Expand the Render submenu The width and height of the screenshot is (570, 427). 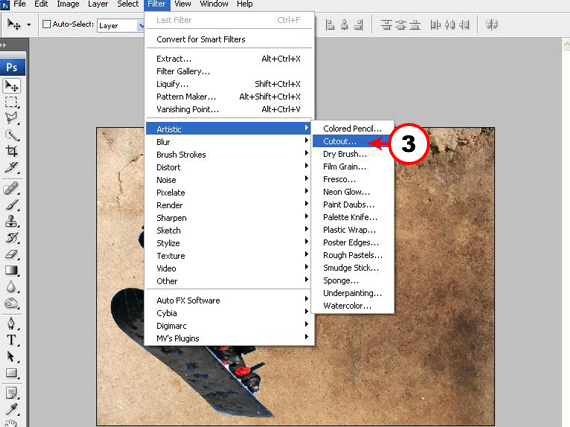[228, 205]
